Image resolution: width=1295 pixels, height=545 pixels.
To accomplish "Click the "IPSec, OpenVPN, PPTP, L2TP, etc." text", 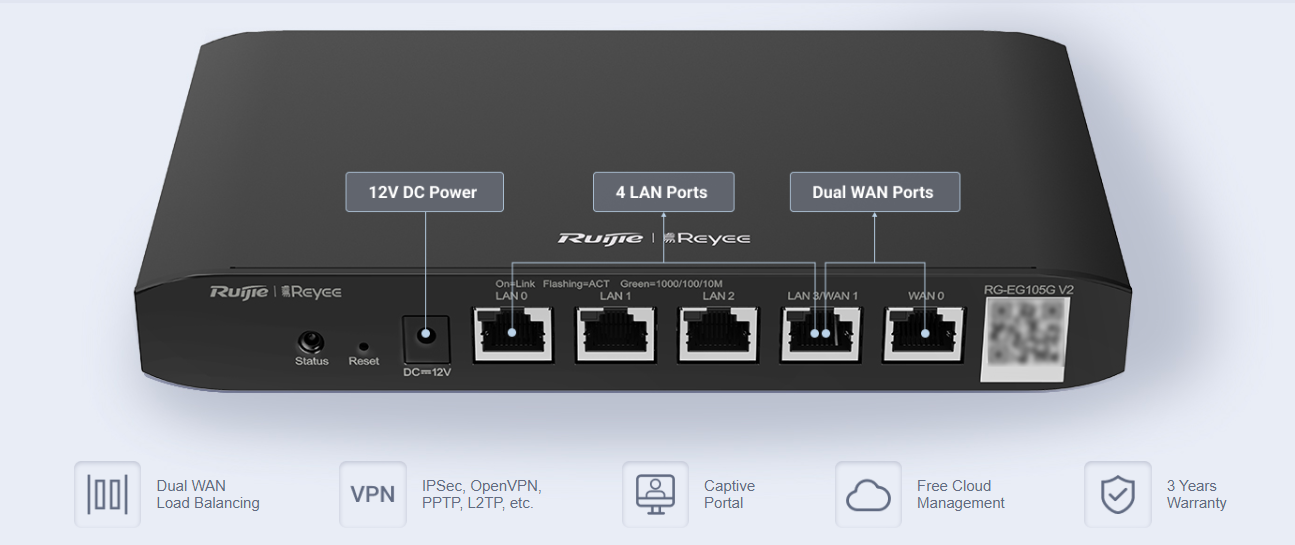I will (x=482, y=494).
